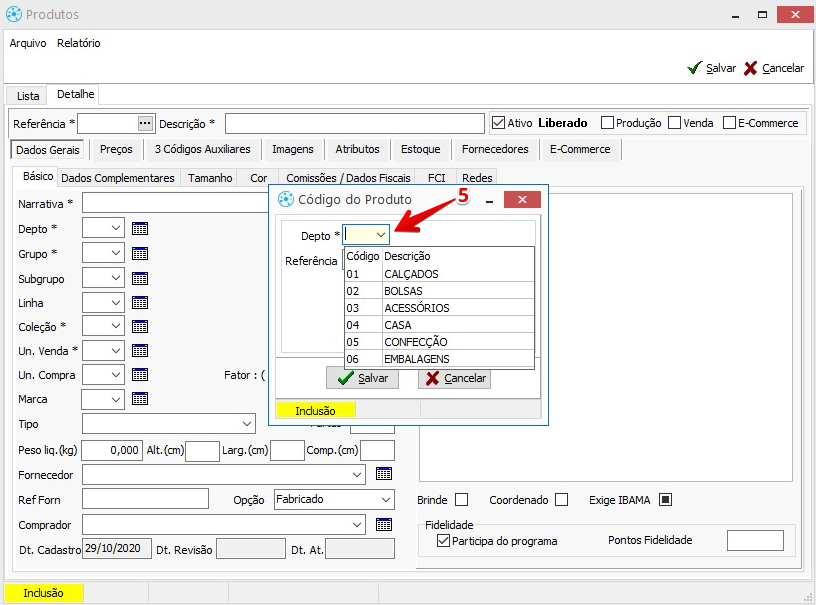Enable the E-Commerce checkbox
This screenshot has height=605, width=816.
tap(729, 123)
